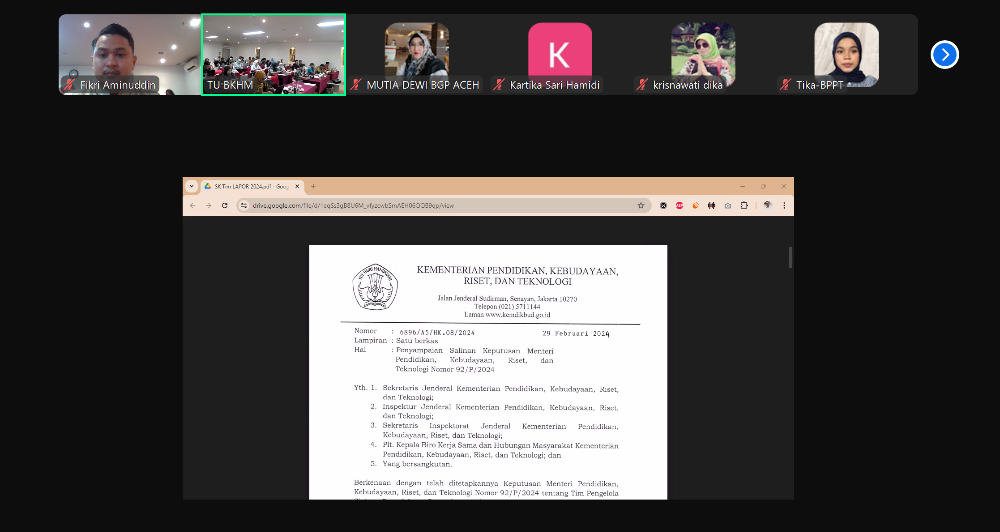The height and width of the screenshot is (532, 1000).
Task: Click 'Yang bersangkutan.' recipient line
Action: [417, 464]
